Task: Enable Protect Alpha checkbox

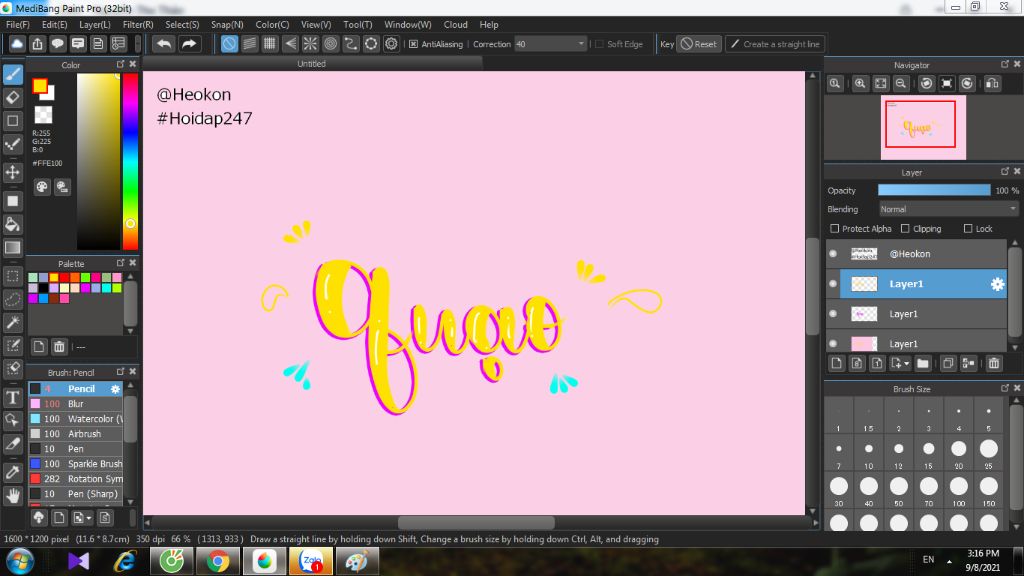Action: (x=835, y=229)
